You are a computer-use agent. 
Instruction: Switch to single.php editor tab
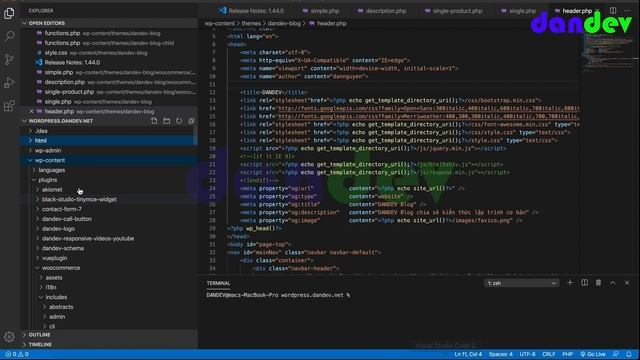click(518, 11)
